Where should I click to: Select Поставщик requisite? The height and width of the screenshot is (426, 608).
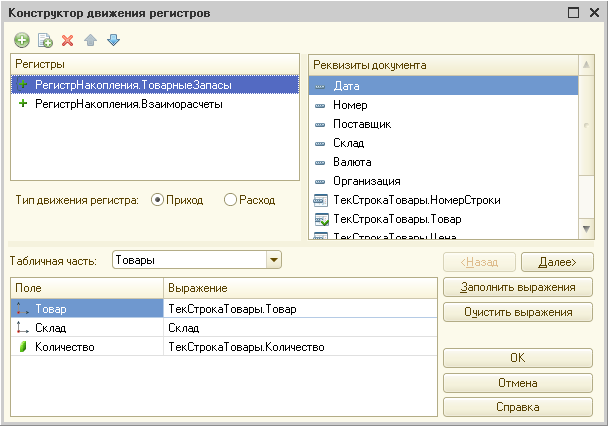point(444,124)
